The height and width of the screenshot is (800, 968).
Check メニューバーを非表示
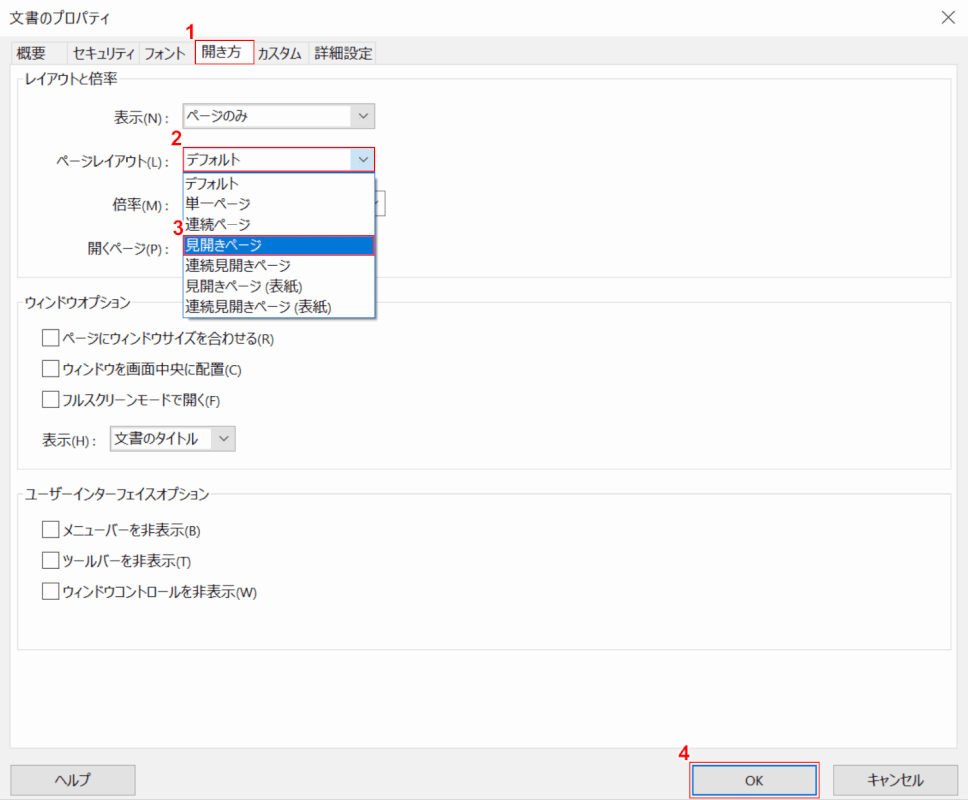pos(50,530)
